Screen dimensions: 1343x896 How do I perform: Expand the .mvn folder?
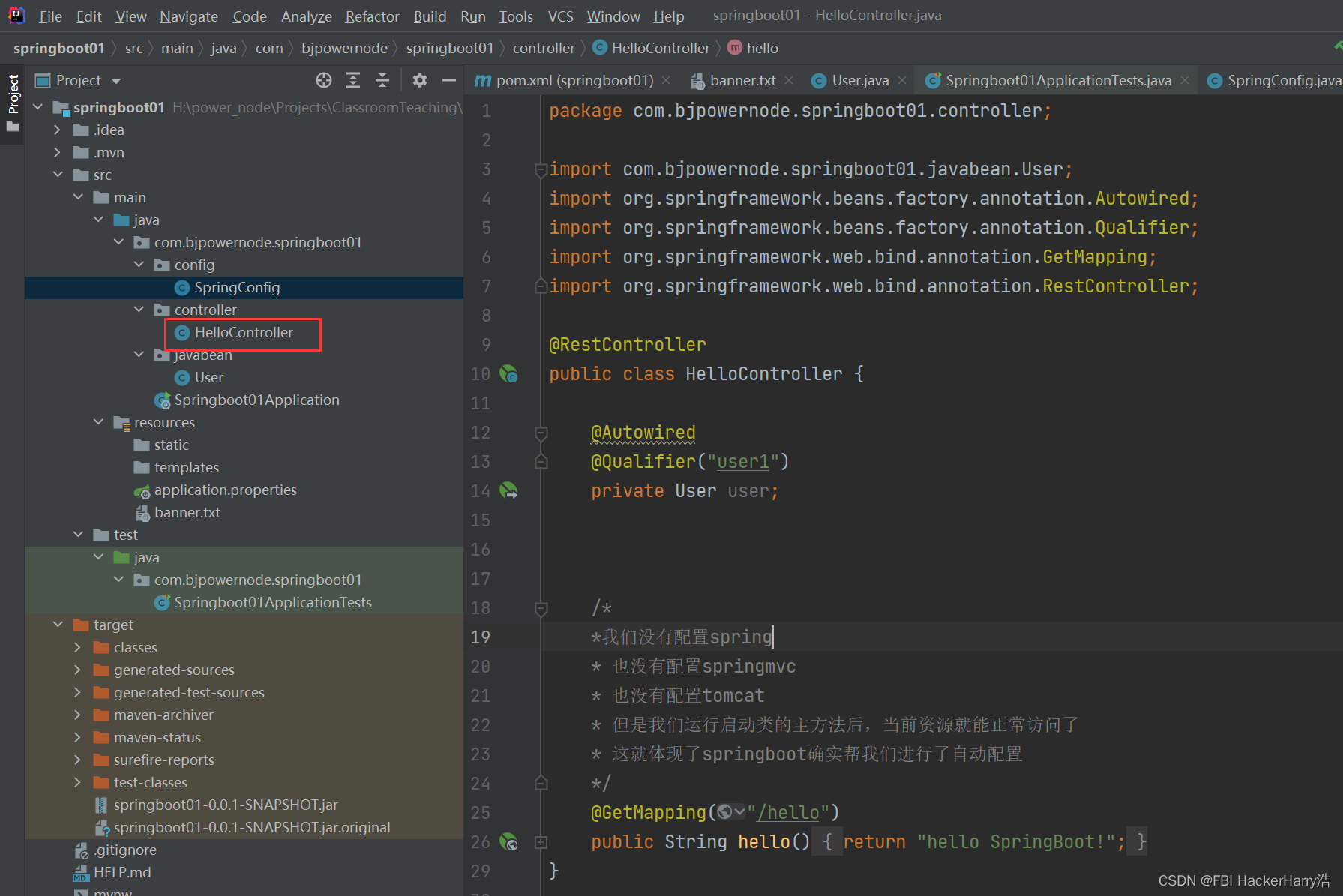click(58, 152)
